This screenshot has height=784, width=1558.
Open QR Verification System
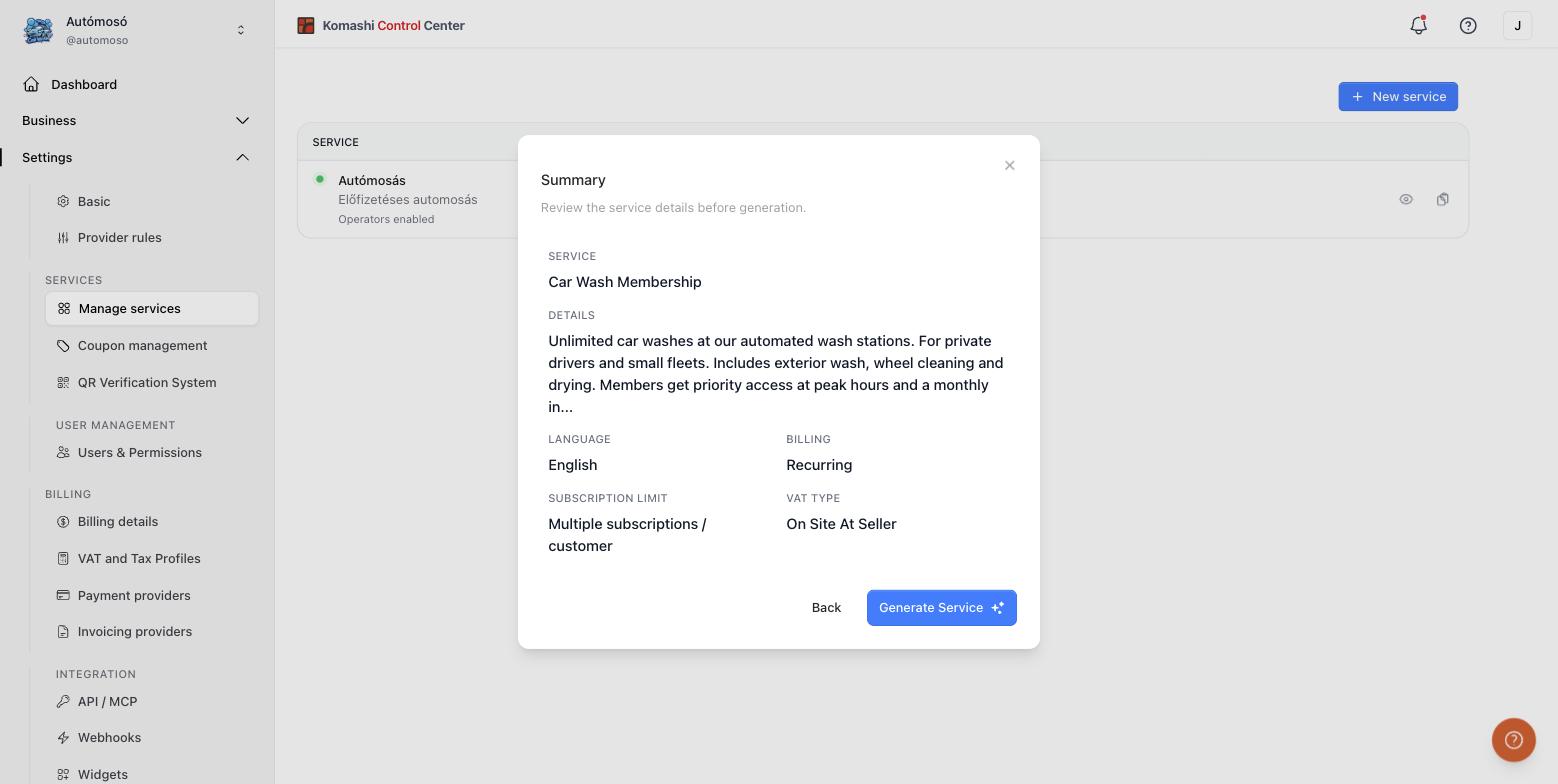[147, 382]
